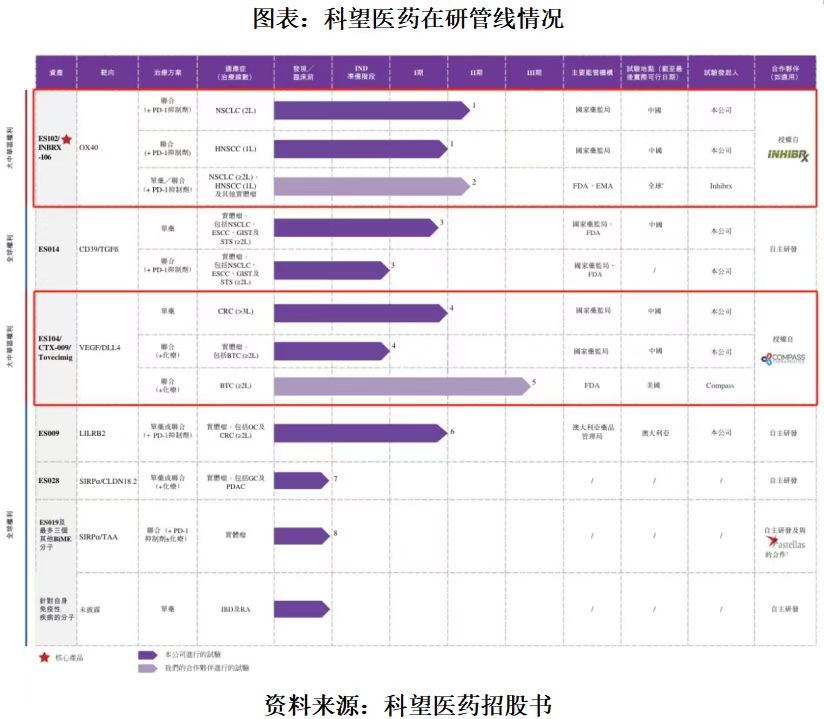The image size is (824, 719).
Task: Click the 科望医药招股书 source text
Action: pos(467,705)
